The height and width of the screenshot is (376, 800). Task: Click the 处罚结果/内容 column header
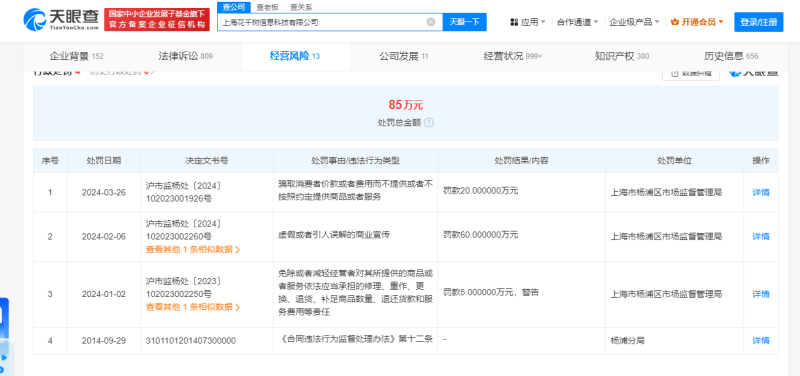[521, 160]
